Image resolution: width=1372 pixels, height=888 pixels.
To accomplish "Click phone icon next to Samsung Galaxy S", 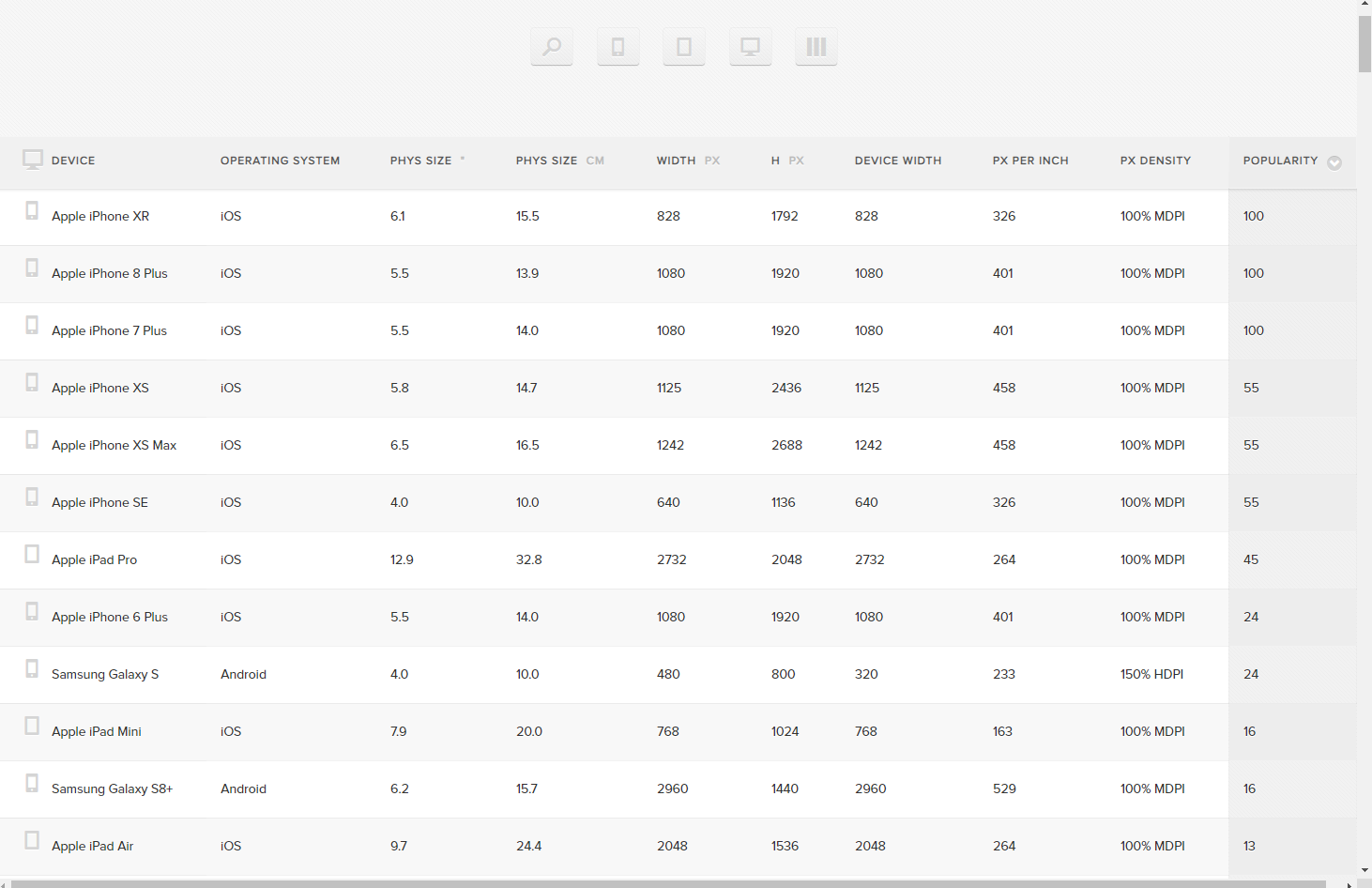I will tap(32, 669).
